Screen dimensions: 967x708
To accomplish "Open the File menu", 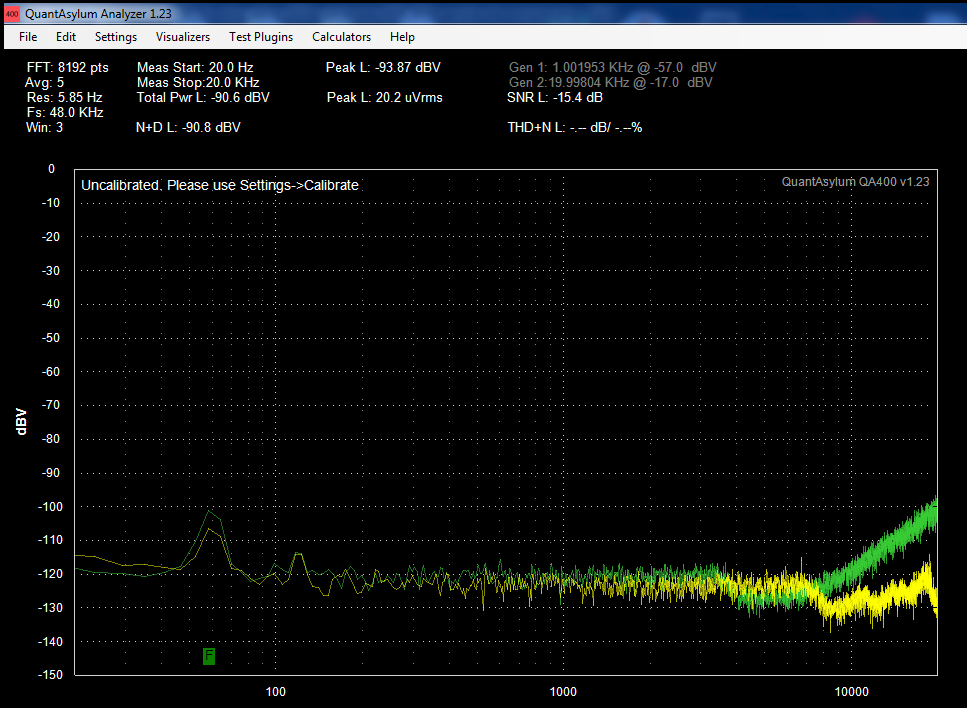I will click(28, 37).
